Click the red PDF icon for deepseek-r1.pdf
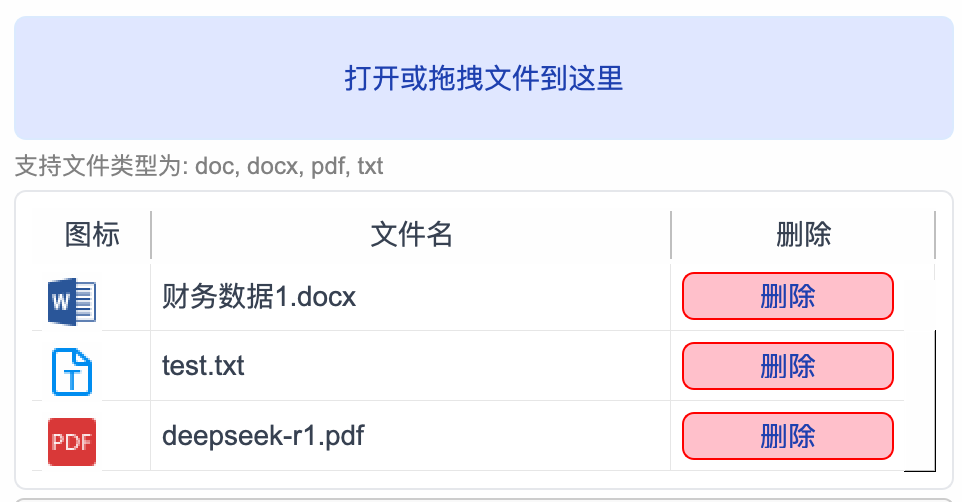The width and height of the screenshot is (962, 502). click(72, 442)
